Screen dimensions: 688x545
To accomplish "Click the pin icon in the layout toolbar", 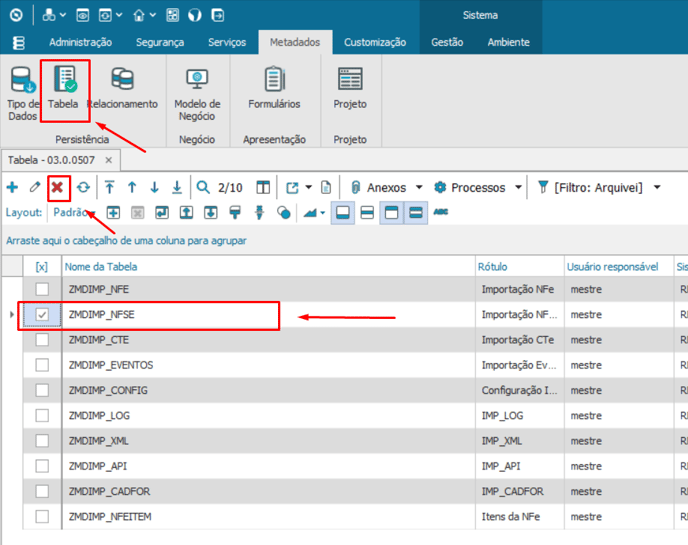I will click(259, 213).
